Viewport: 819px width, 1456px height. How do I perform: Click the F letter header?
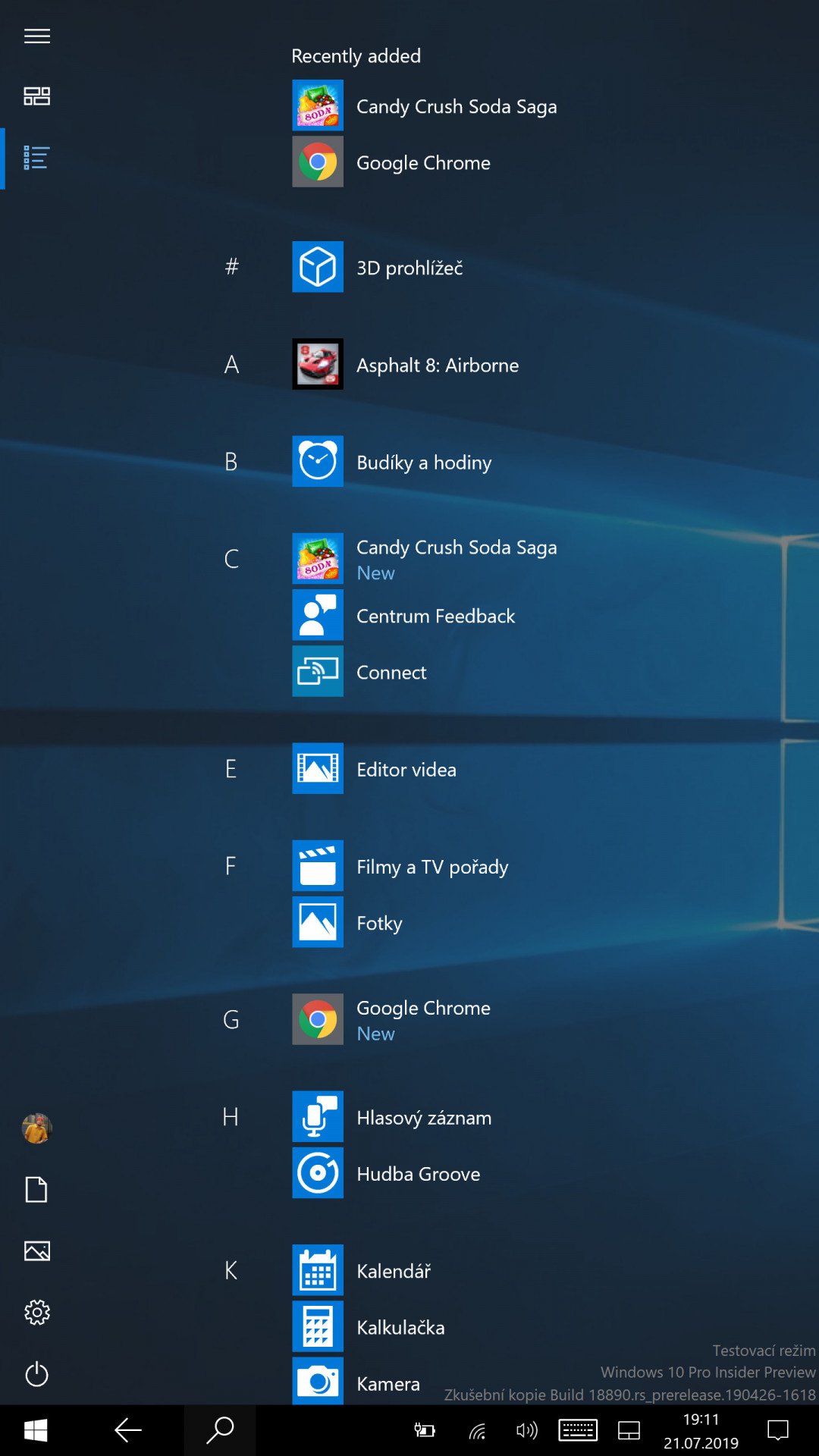[x=231, y=866]
